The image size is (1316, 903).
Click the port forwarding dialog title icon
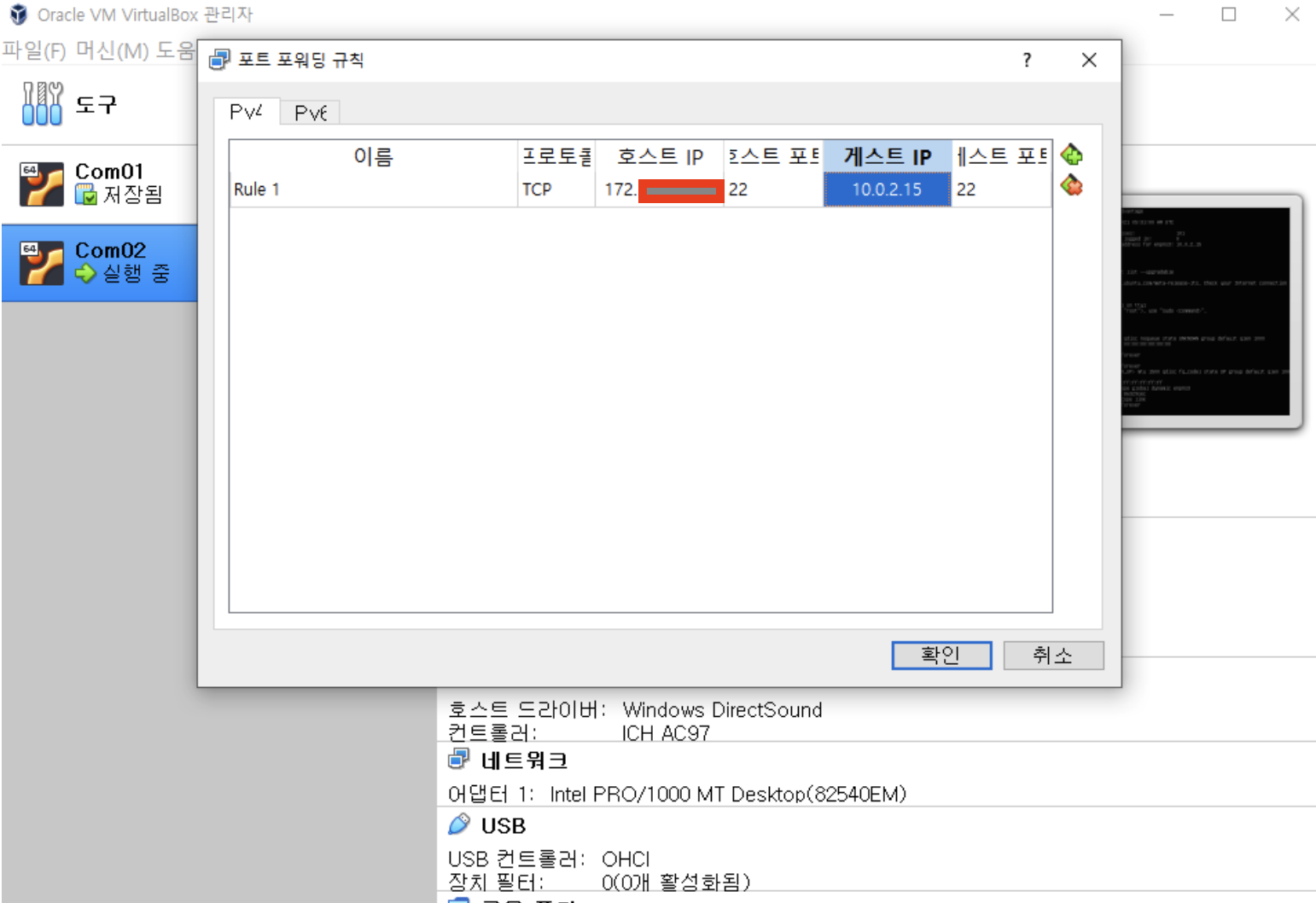219,60
